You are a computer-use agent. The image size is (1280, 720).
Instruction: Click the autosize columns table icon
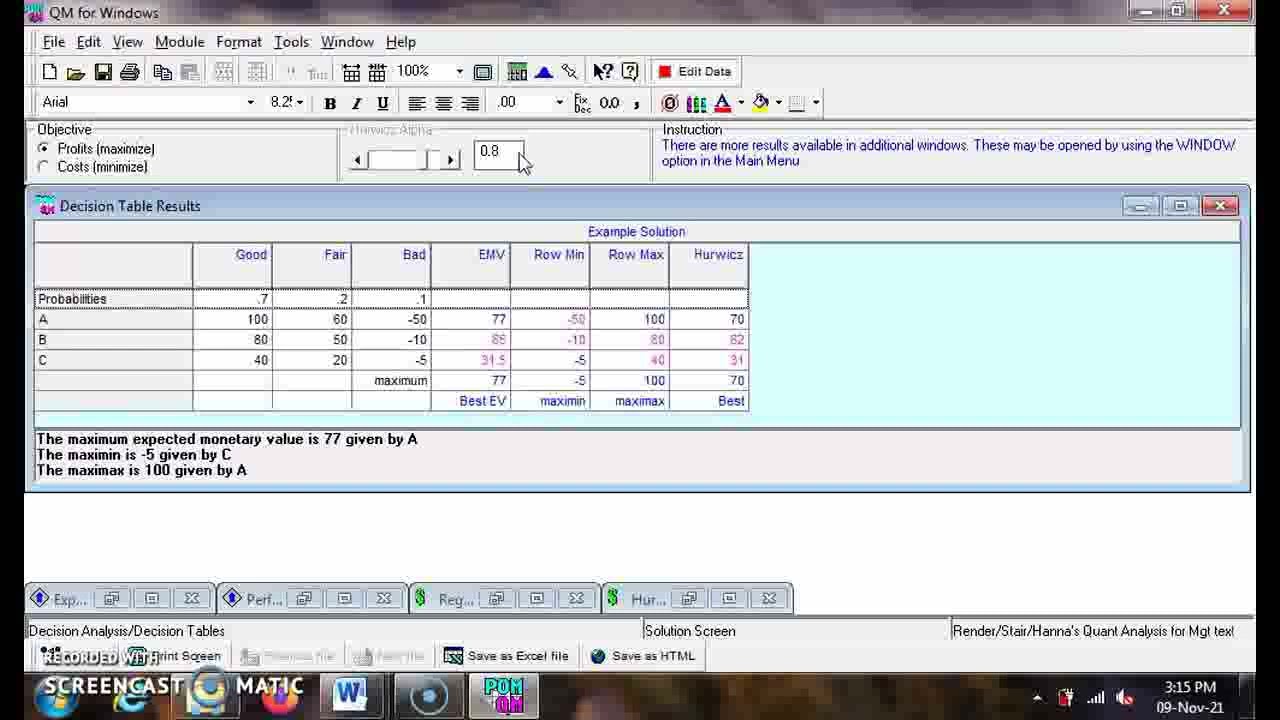(351, 72)
